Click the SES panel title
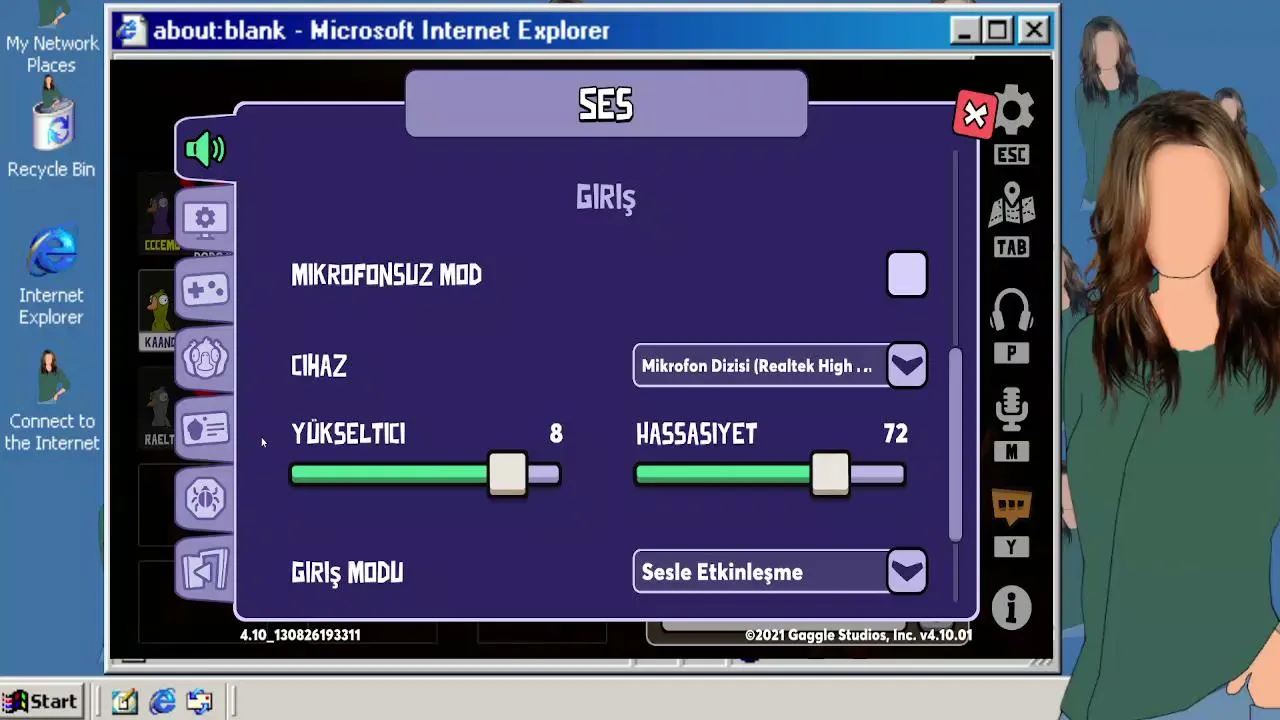The height and width of the screenshot is (720, 1280). point(606,104)
